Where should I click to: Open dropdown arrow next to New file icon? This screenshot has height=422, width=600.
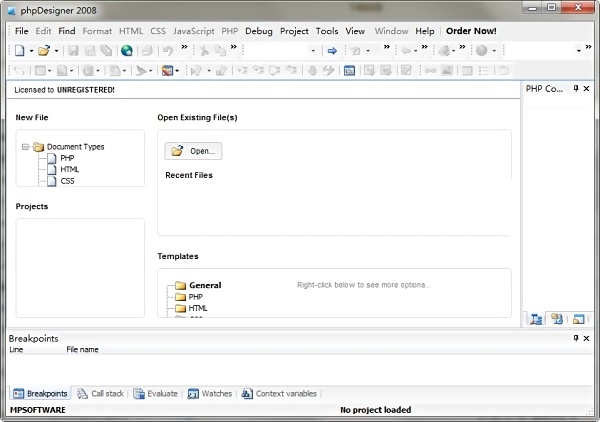click(x=31, y=50)
